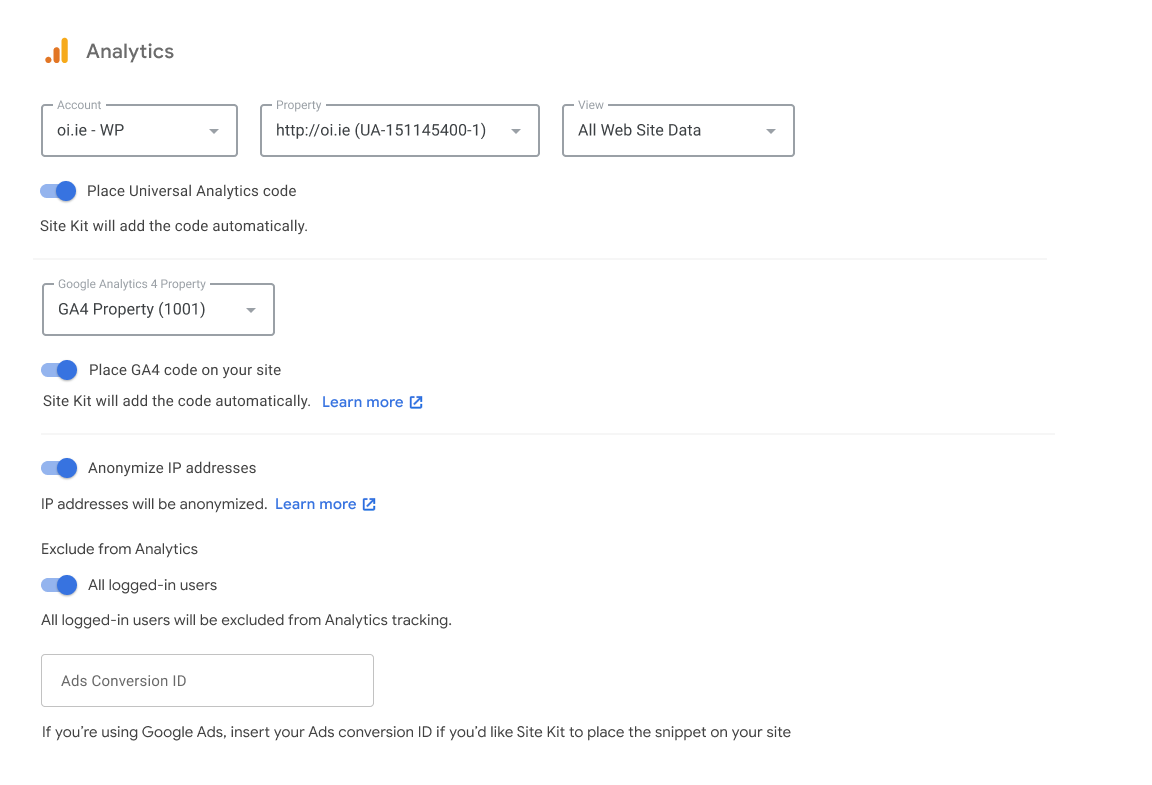Open Learn more link about GA4 code
1152x785 pixels.
[x=362, y=402]
